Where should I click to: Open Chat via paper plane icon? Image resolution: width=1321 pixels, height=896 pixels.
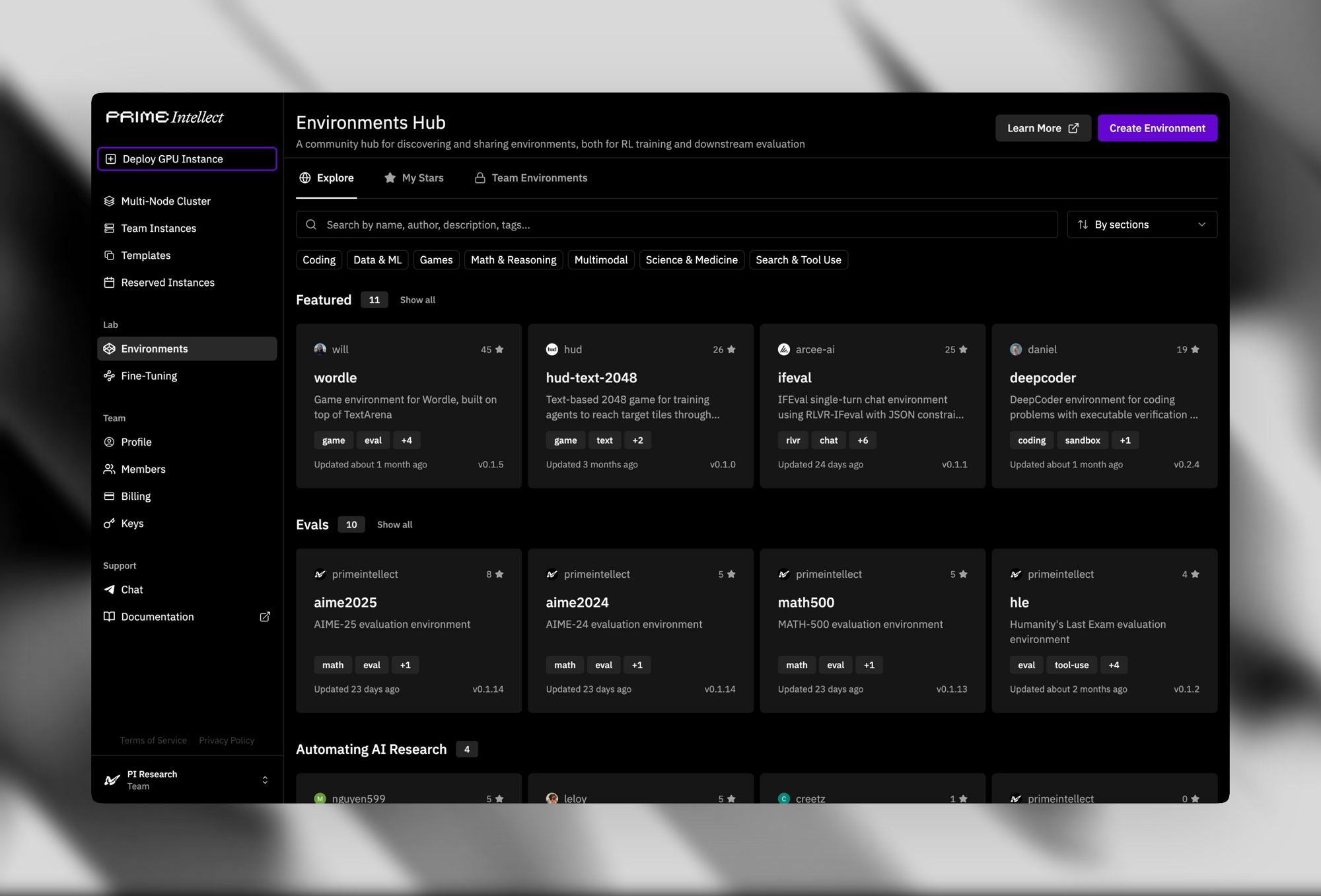(109, 590)
